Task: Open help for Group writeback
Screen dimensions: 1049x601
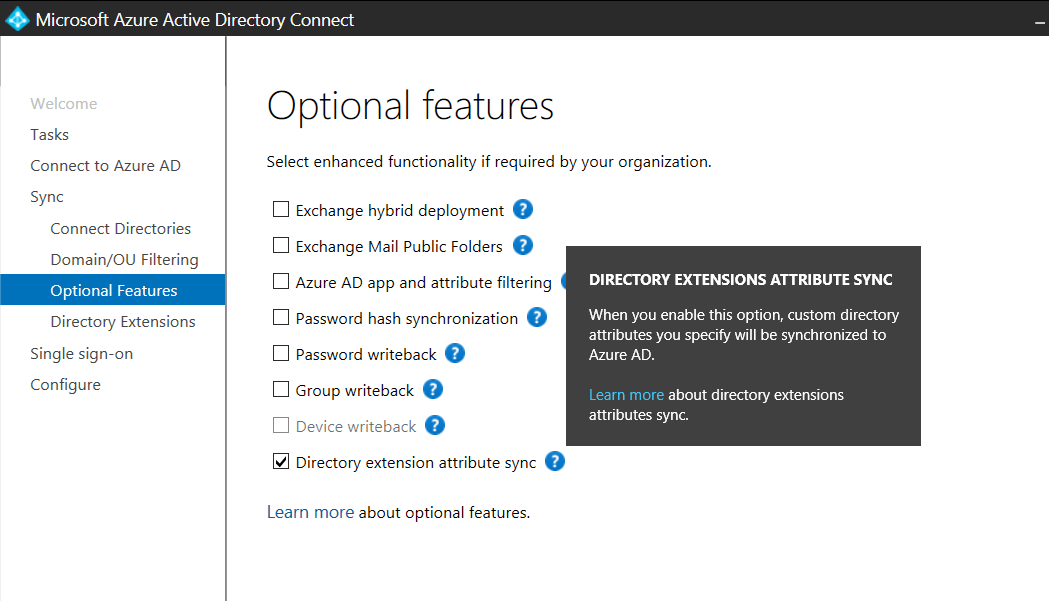Action: (433, 389)
